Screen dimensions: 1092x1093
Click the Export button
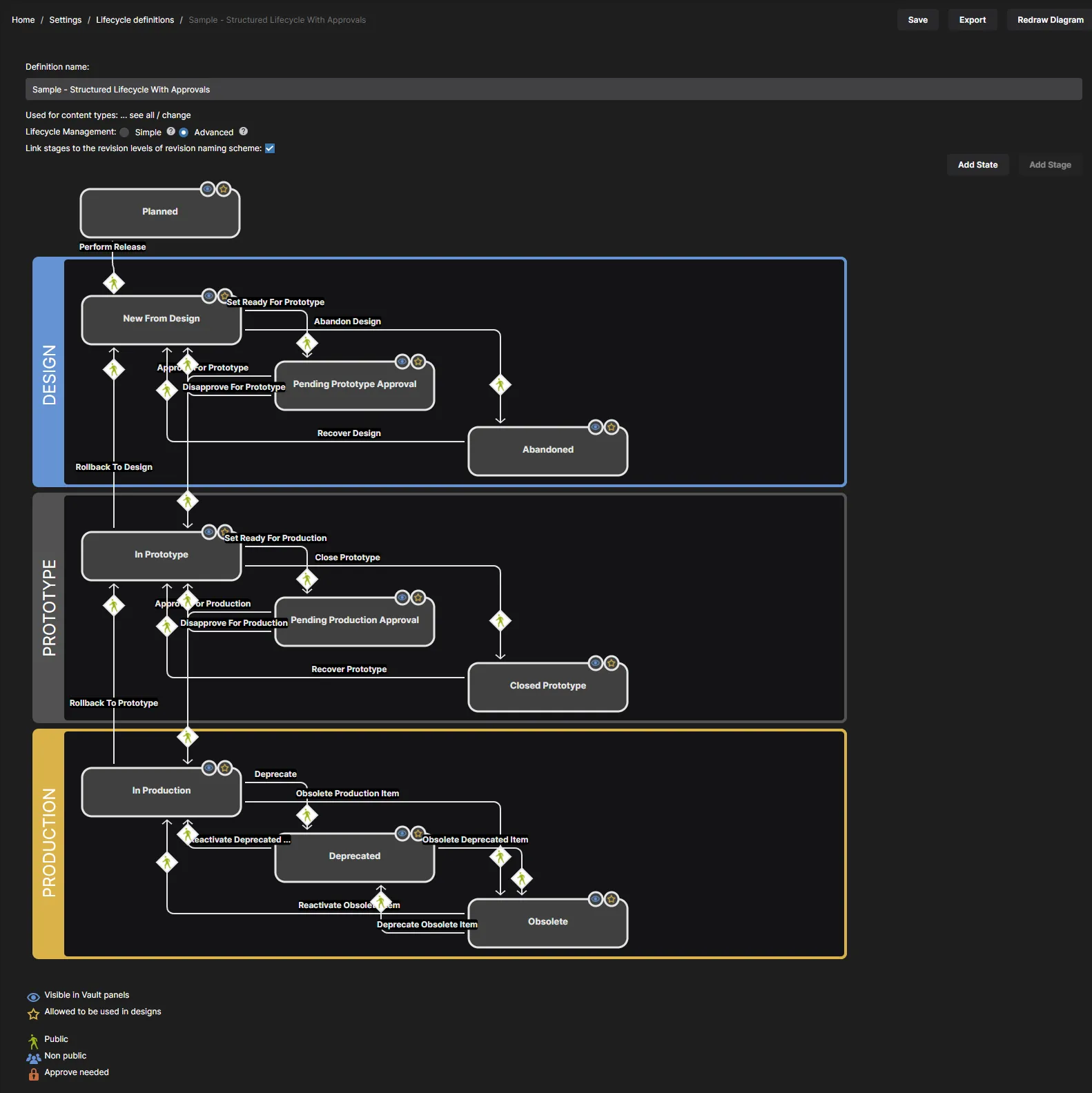point(972,20)
